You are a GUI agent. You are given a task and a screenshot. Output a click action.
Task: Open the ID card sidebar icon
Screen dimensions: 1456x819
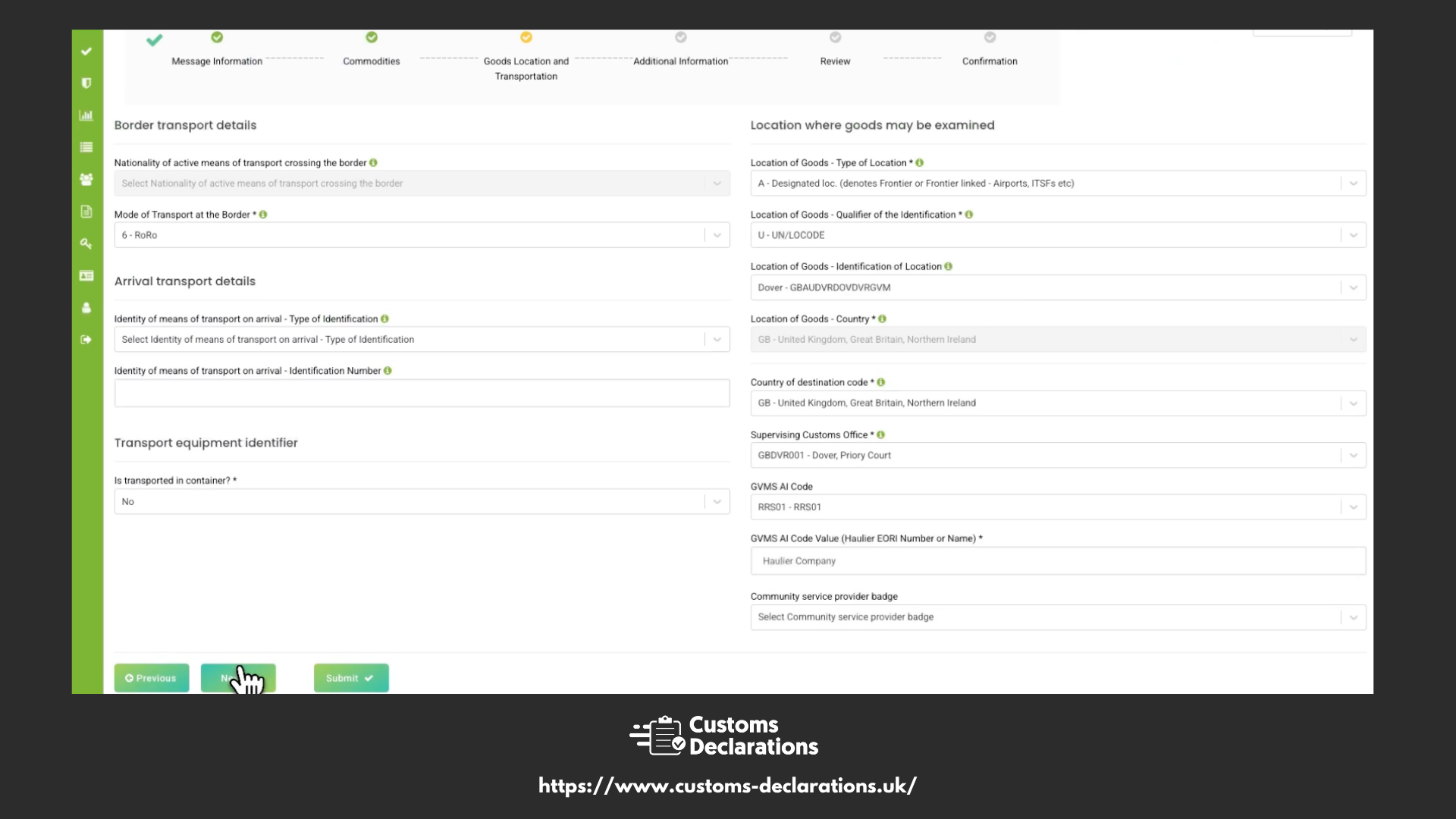tap(86, 276)
